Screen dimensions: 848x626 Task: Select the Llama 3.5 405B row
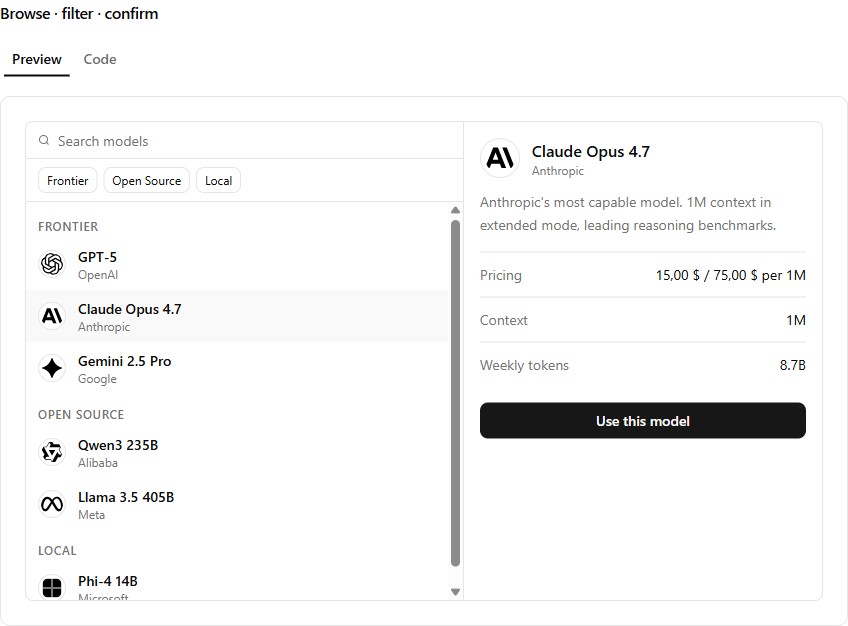(x=238, y=504)
